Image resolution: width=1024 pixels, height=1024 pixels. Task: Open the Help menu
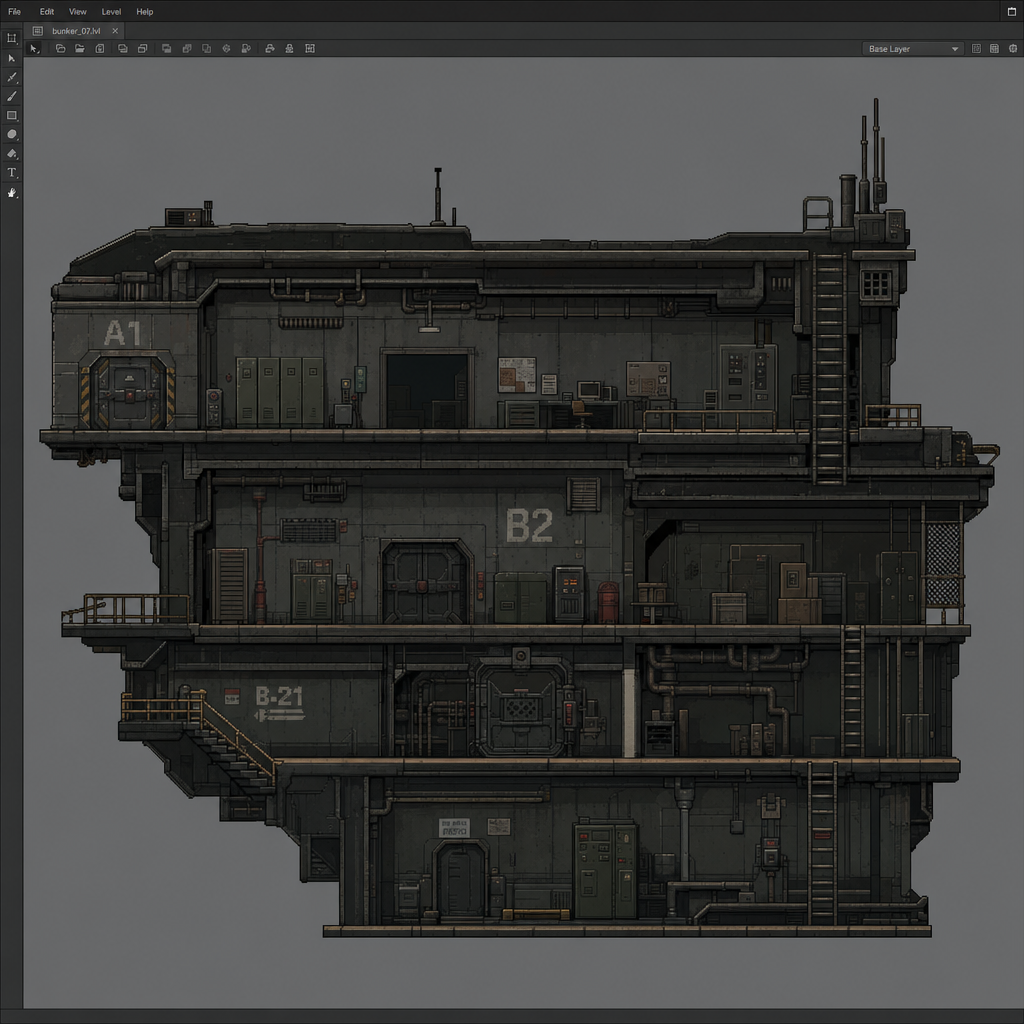pos(144,12)
